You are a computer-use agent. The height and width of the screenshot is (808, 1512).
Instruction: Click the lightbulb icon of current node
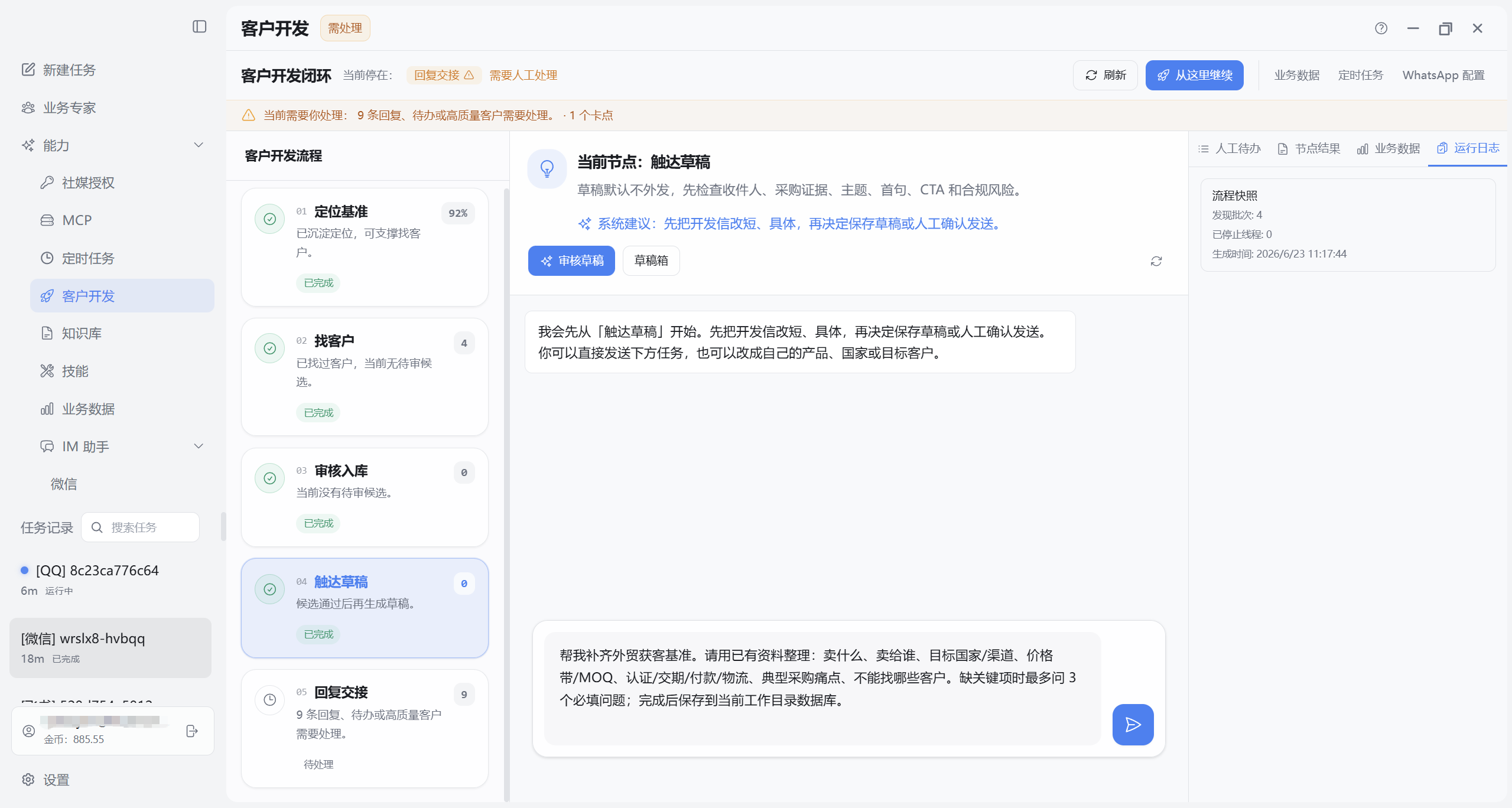pos(547,169)
